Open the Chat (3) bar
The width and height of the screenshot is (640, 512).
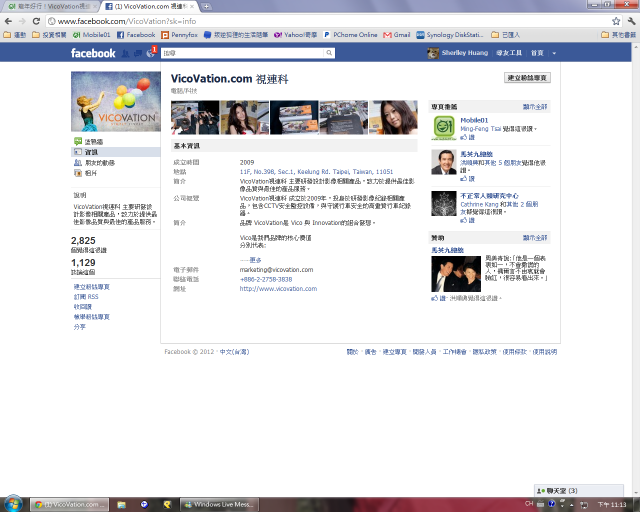[x=578, y=491]
